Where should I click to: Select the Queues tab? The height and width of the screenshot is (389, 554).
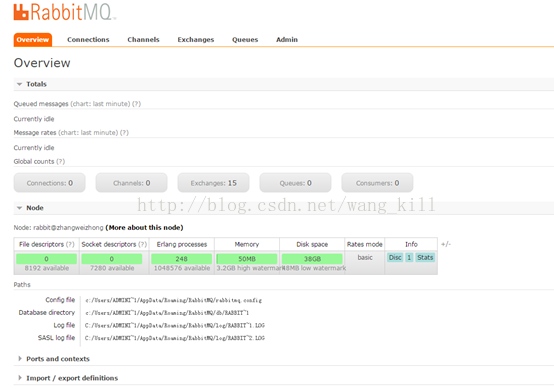click(245, 40)
